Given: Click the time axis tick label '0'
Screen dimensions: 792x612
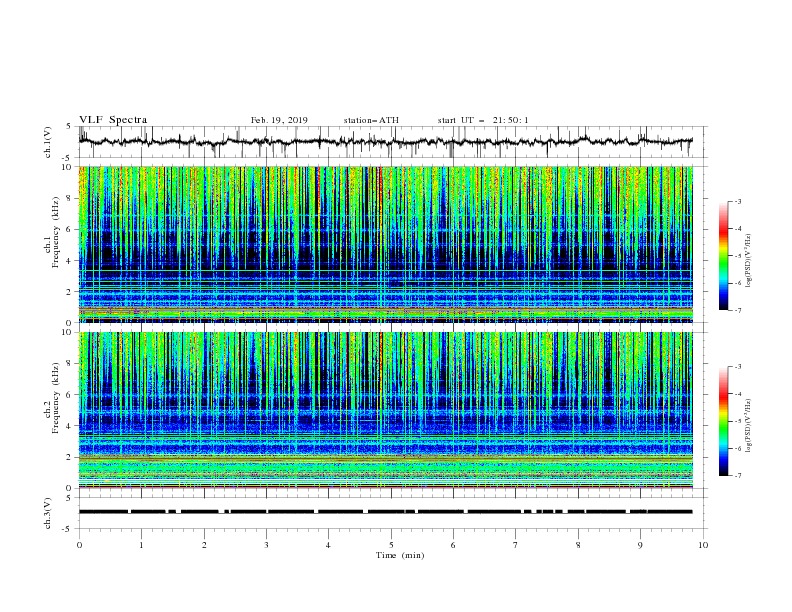Looking at the screenshot, I should 79,545.
